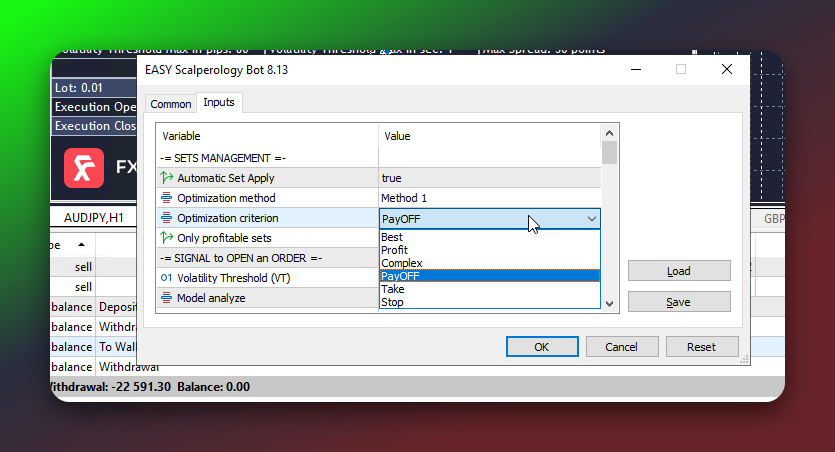Select the balance To Wall row in history
Image resolution: width=835 pixels, height=452 pixels.
[x=94, y=347]
